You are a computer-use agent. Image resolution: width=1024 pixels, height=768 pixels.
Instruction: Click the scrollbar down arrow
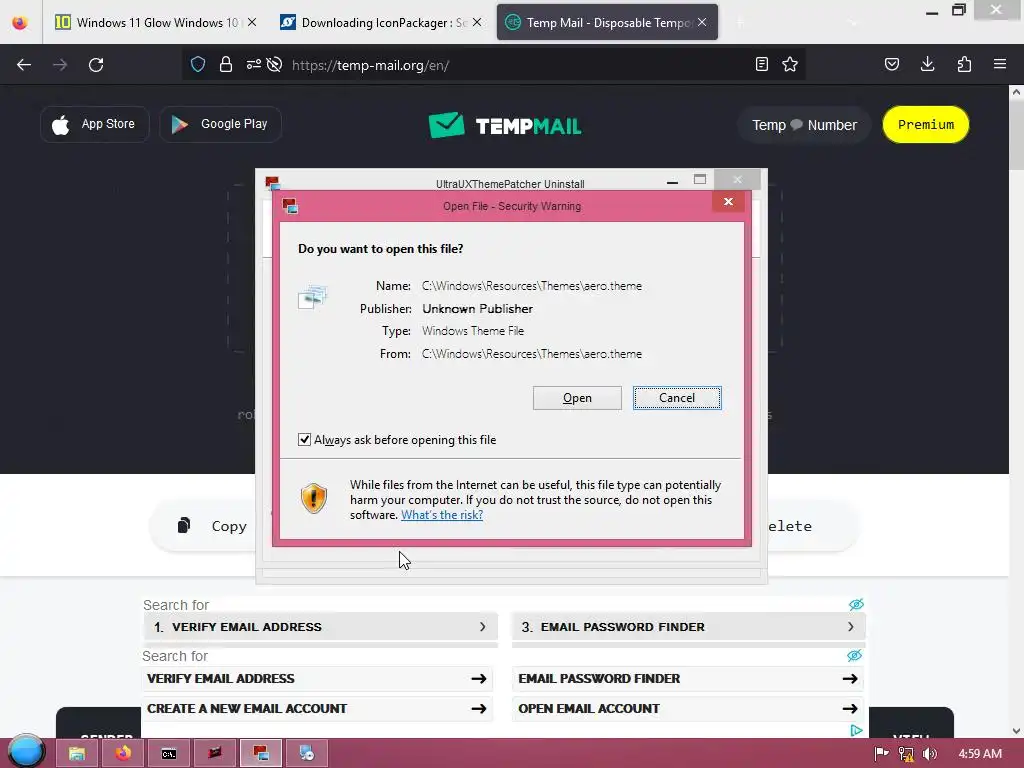1016,731
